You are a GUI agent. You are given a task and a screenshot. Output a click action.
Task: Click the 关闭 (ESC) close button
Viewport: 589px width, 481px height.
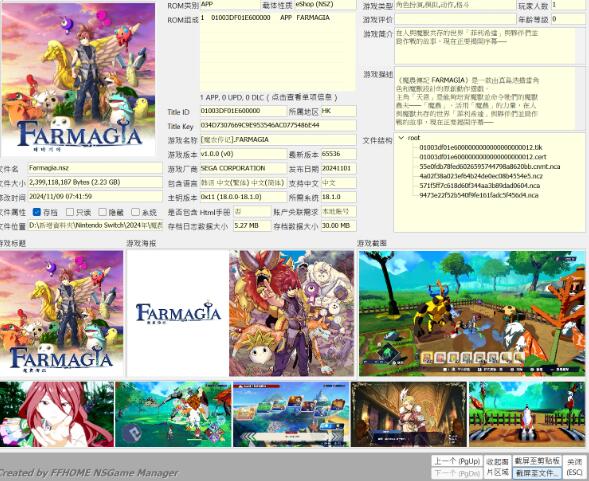point(575,467)
